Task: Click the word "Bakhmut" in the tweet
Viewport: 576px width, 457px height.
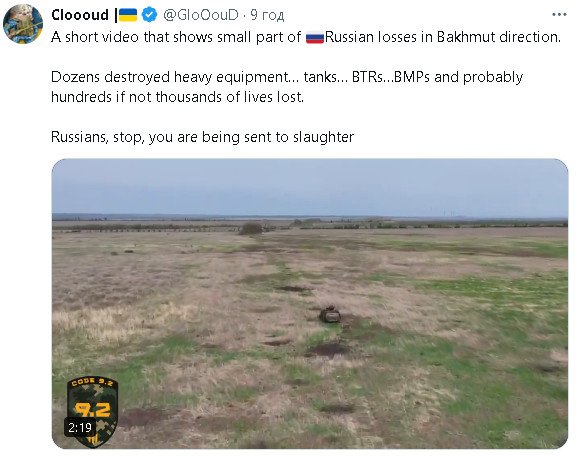Action: point(466,37)
